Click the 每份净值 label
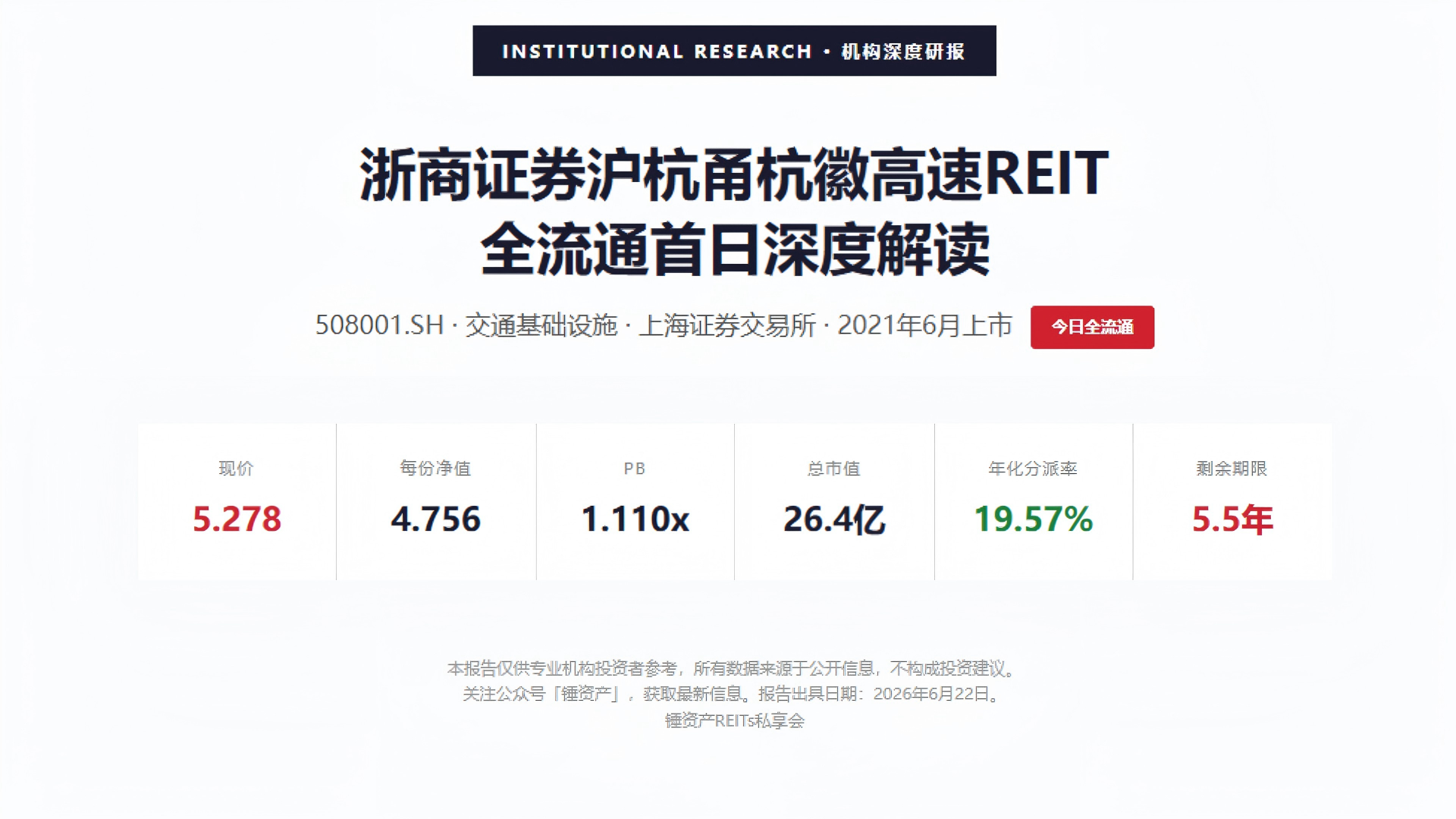The image size is (1456, 819). [435, 469]
